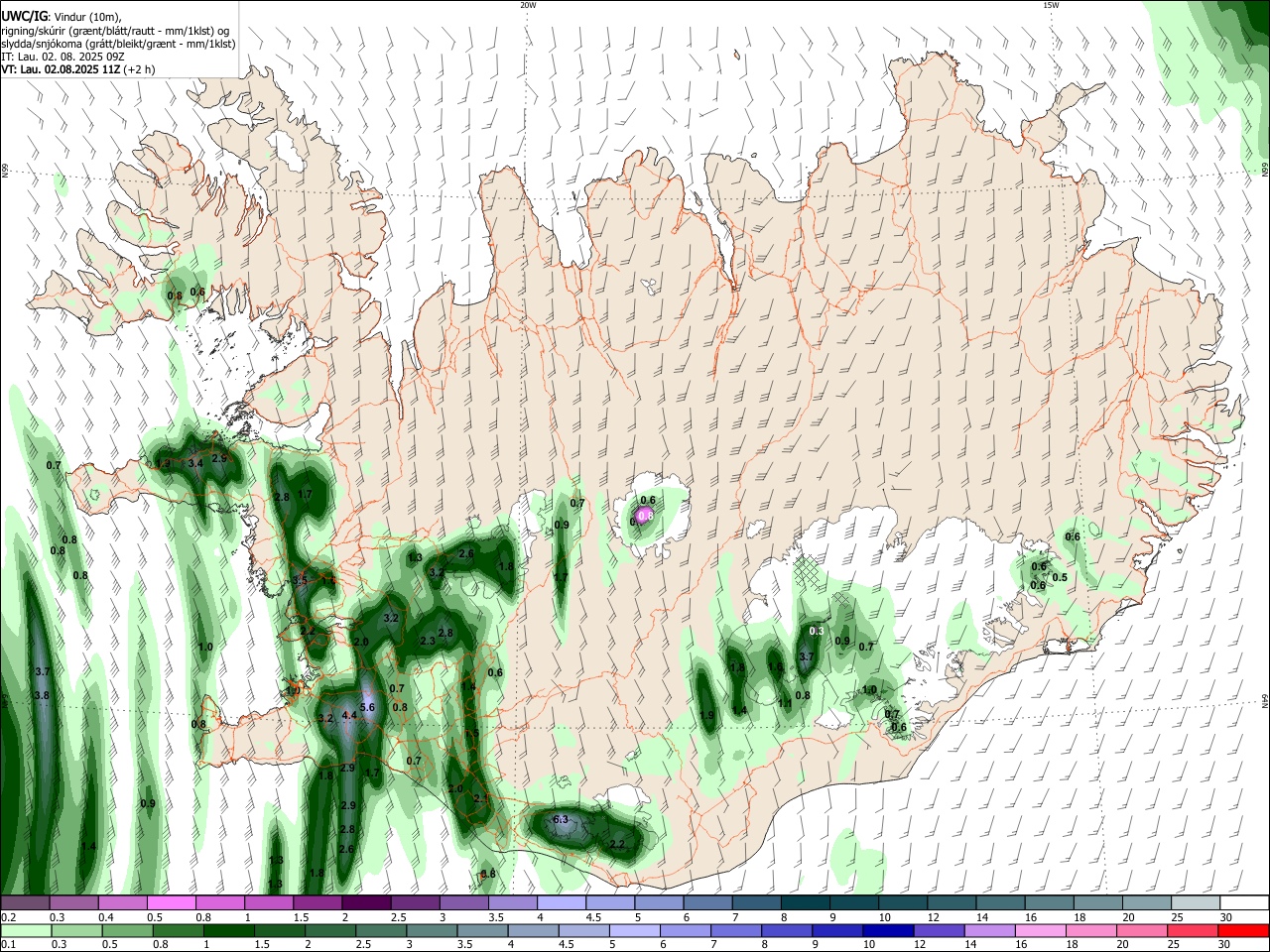The height and width of the screenshot is (952, 1270).
Task: Click the bright red swatch labeled 30 in the rain legend
Action: [1243, 930]
